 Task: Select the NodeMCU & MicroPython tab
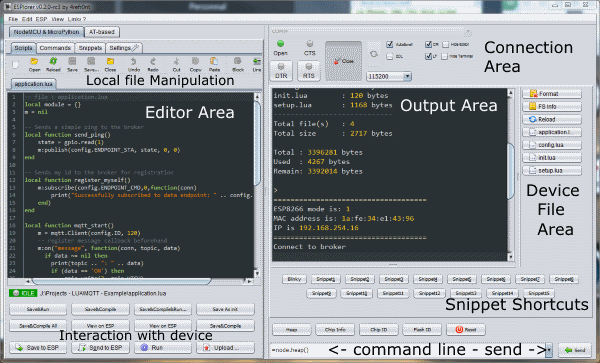[46, 32]
